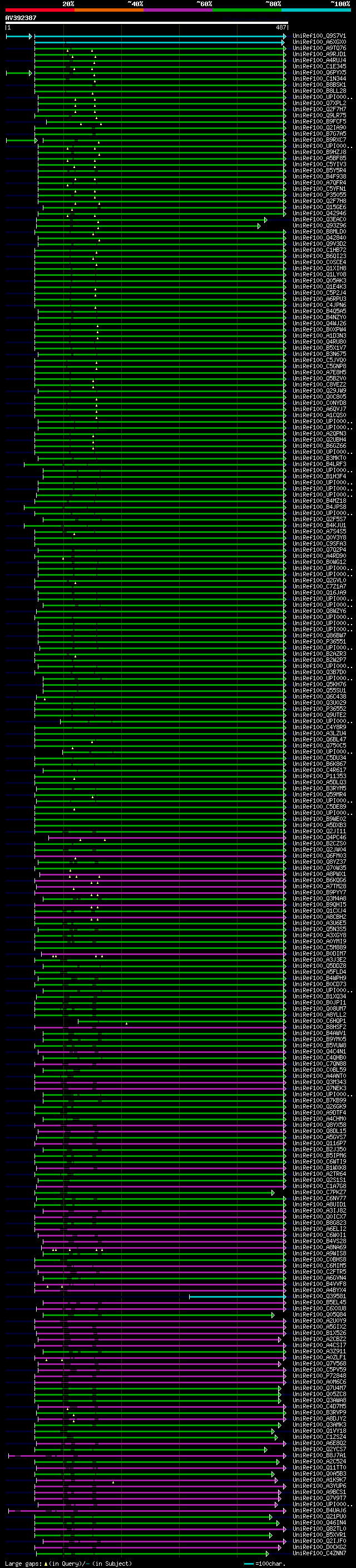Select the UniRef100_C4D7M5 label
This screenshot has height=1568, width=356.
click(319, 1407)
